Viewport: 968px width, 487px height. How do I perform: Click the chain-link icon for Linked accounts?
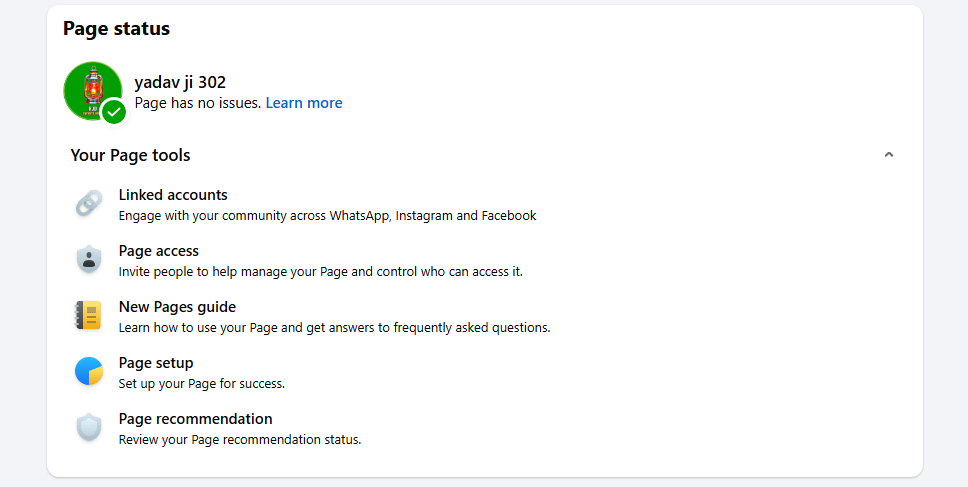pyautogui.click(x=89, y=204)
